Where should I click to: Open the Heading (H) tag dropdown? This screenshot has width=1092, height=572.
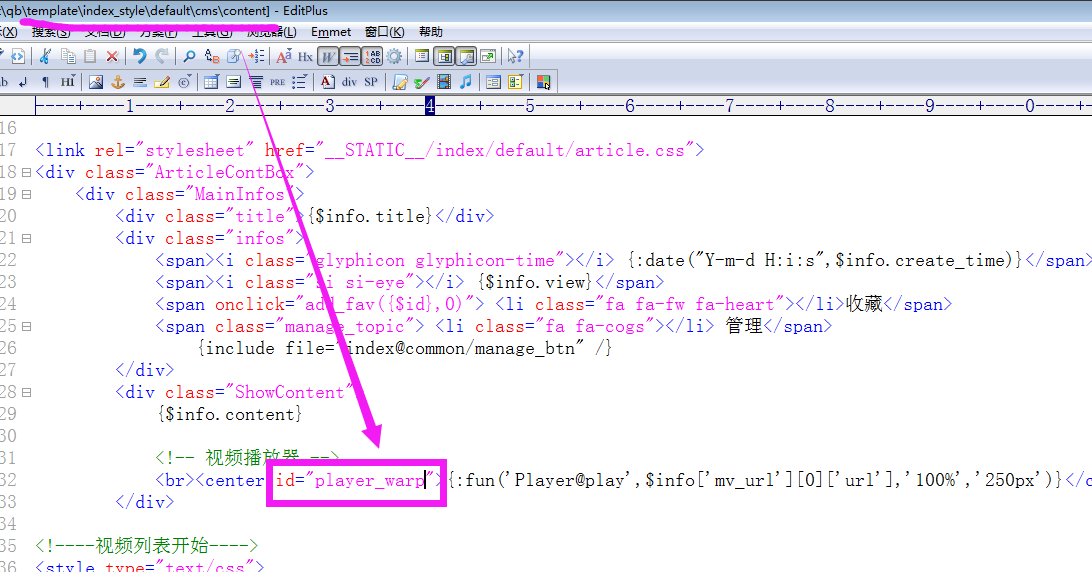click(68, 82)
